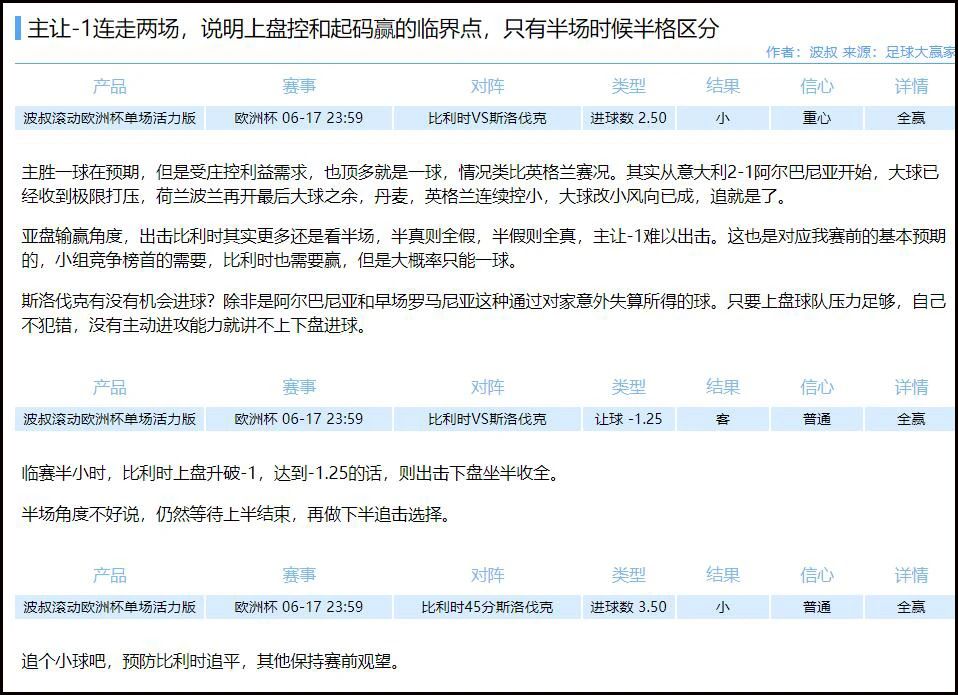Click the 客 result cell
This screenshot has width=958, height=695.
click(723, 419)
